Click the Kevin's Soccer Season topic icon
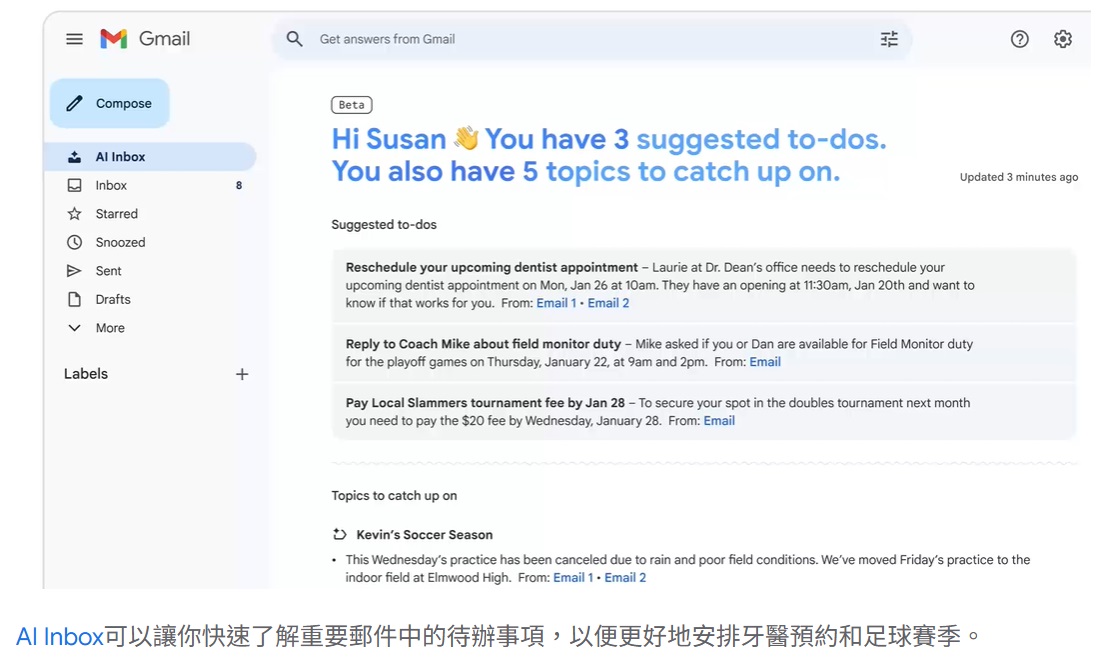Screen dimensions: 1116x667 [x=340, y=535]
